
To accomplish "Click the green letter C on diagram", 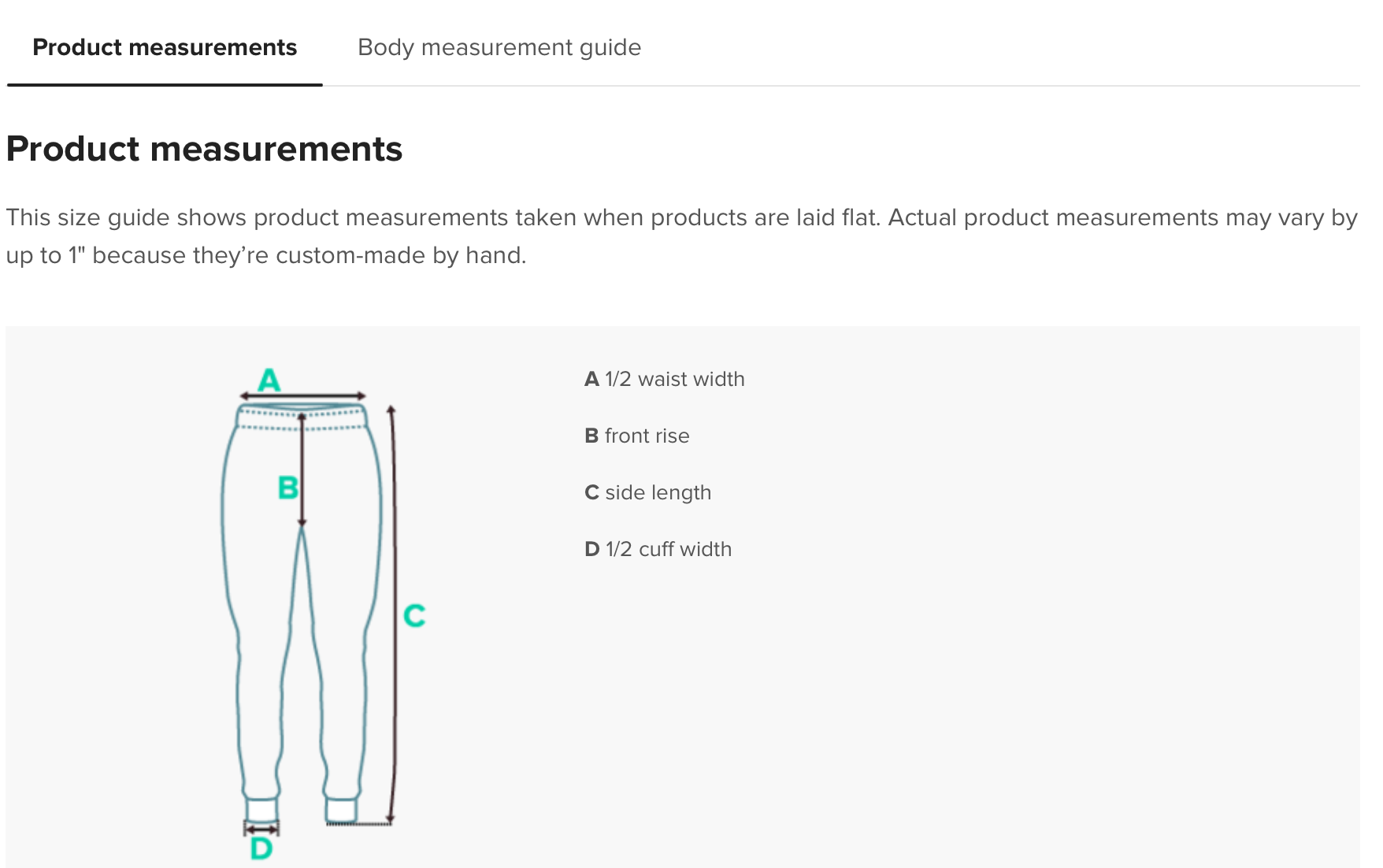I will [x=414, y=615].
